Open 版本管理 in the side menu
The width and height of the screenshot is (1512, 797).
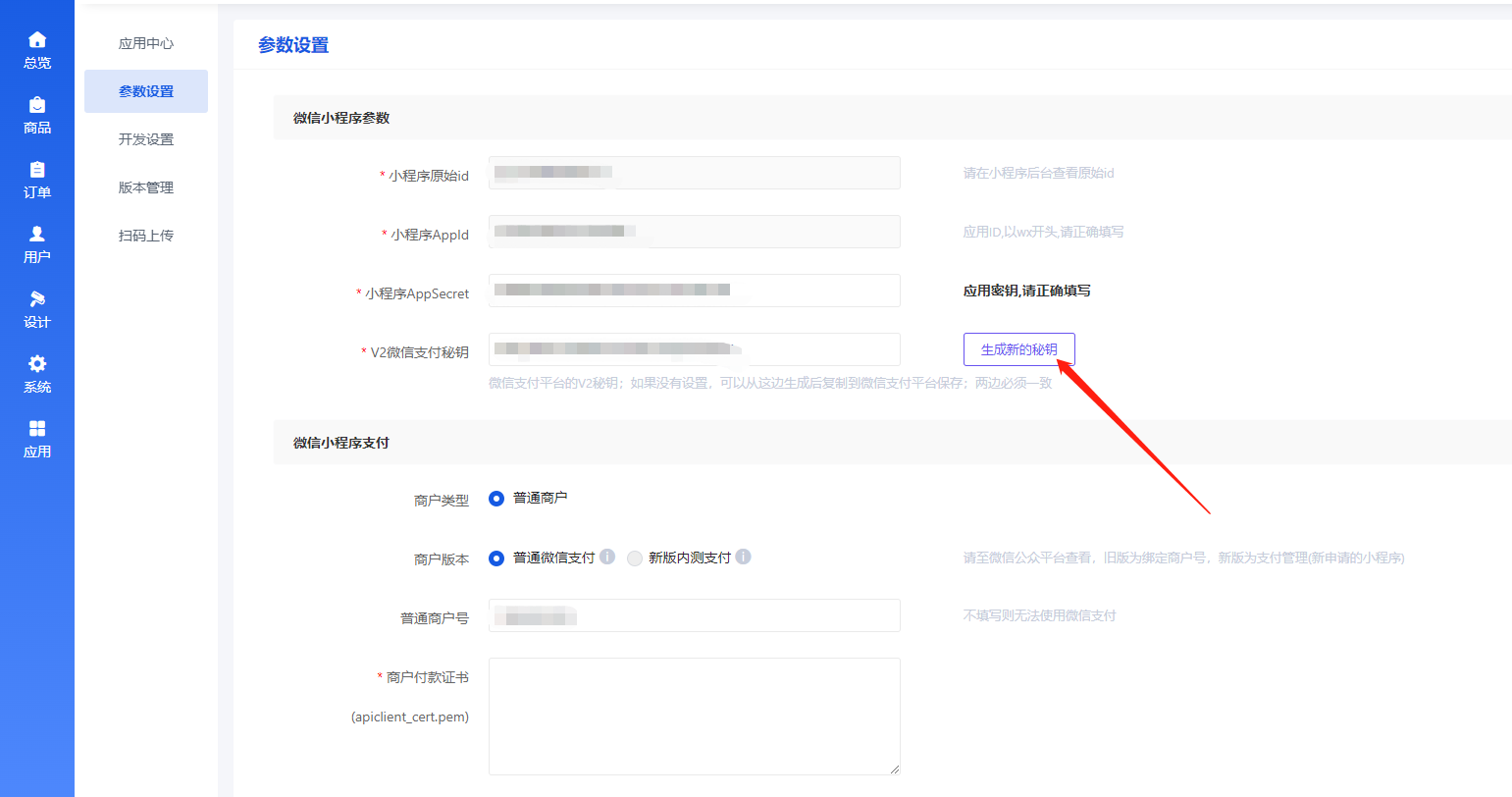(146, 187)
